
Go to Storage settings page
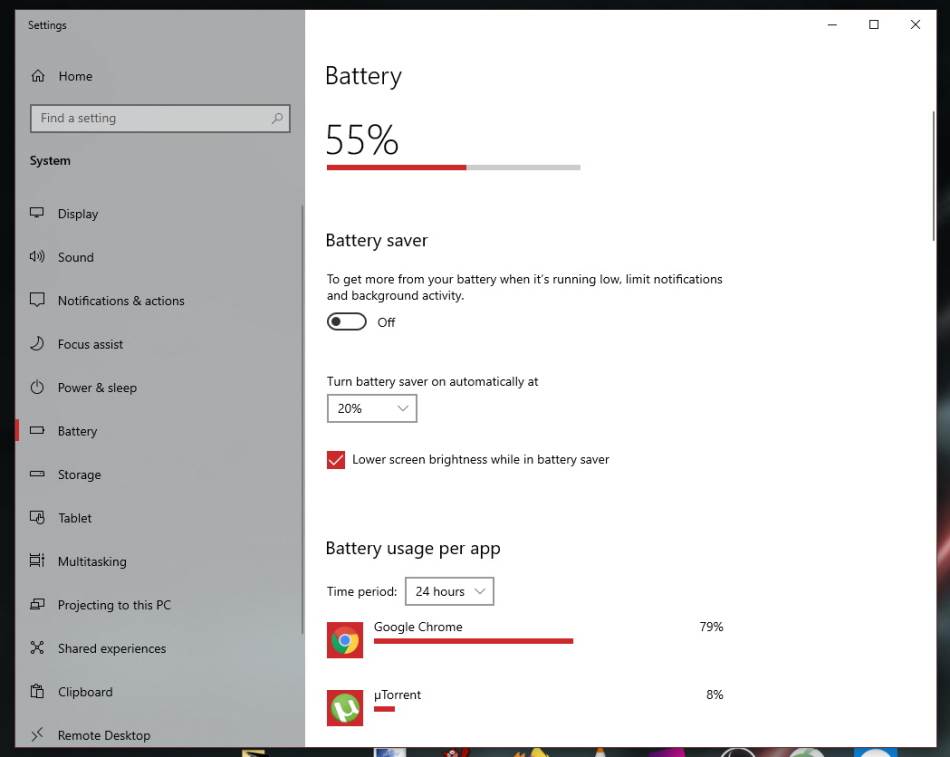(79, 475)
